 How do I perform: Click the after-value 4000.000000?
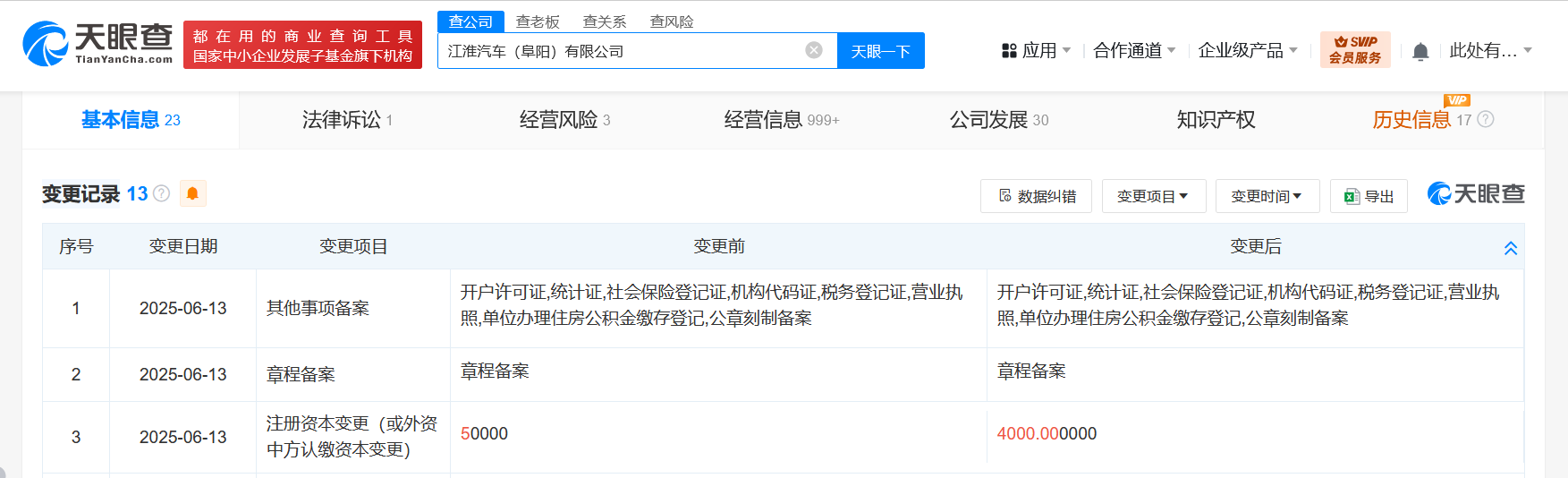[x=1047, y=433]
